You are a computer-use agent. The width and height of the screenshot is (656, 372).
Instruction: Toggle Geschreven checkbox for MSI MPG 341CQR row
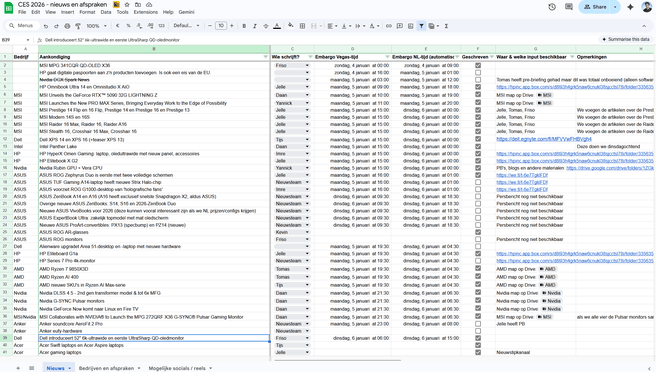(x=478, y=65)
